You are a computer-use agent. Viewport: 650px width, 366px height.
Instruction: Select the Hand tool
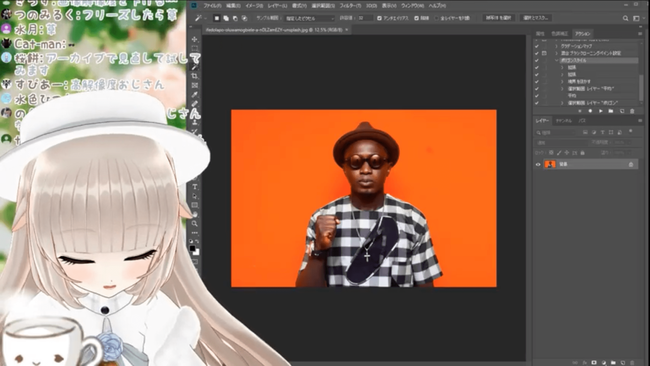coord(194,214)
